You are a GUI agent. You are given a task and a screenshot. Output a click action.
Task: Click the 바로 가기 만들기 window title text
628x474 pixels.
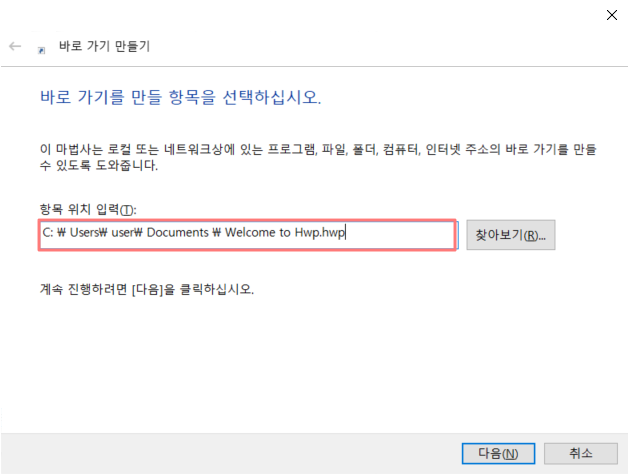tap(105, 46)
